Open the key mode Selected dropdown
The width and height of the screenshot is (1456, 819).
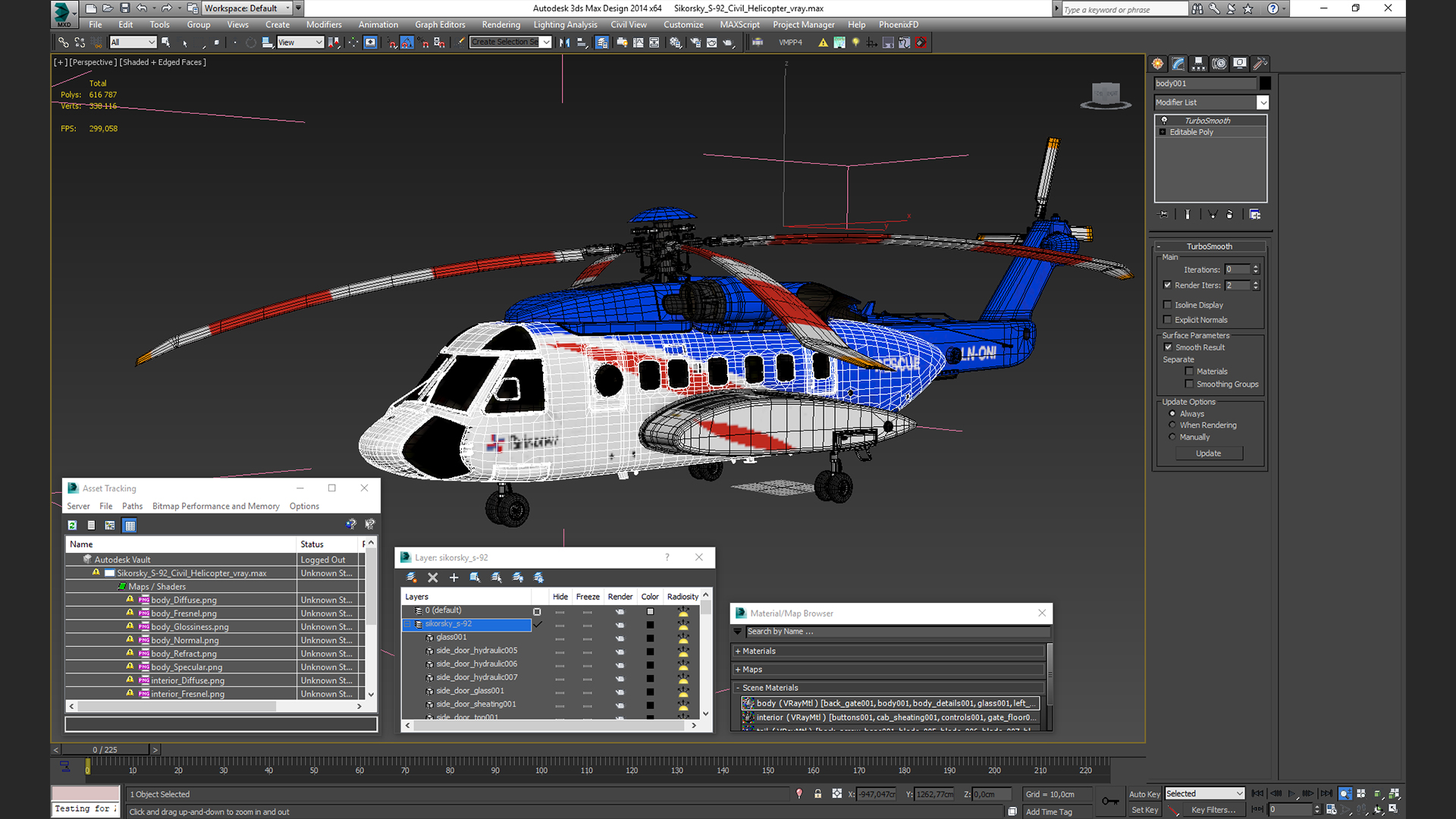1204,793
